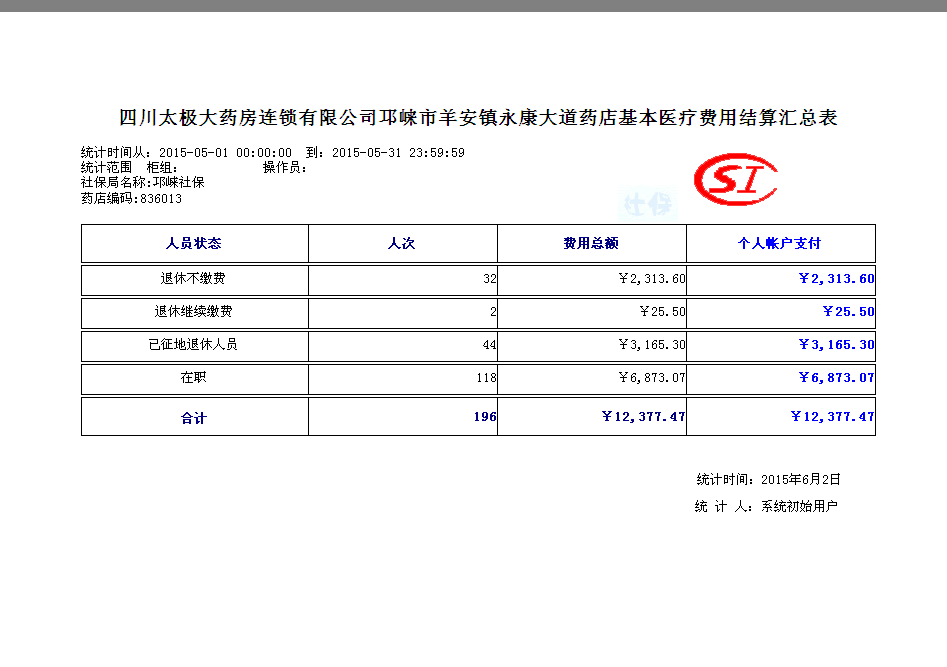
Task: Click the 个人帐户支付 total ¥12,377.47
Action: [x=833, y=417]
